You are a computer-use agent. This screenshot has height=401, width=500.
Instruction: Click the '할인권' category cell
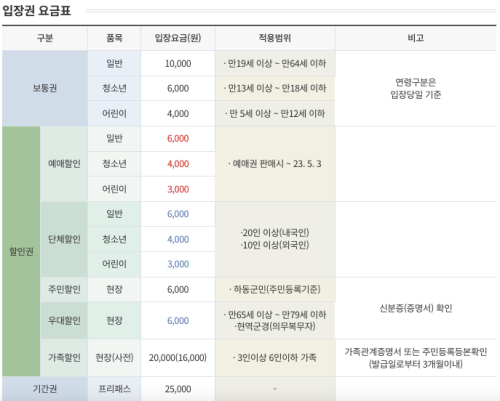[21, 251]
